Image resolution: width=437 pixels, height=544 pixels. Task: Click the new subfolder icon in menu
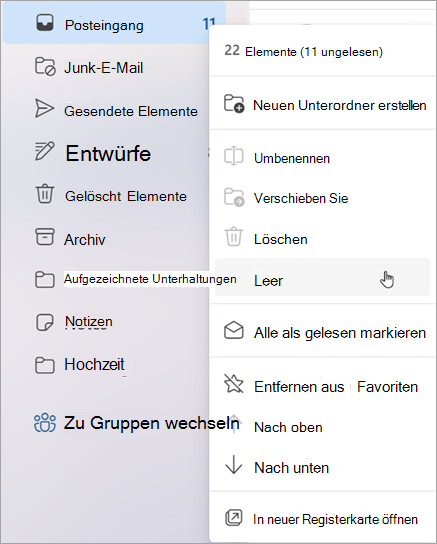(x=234, y=104)
